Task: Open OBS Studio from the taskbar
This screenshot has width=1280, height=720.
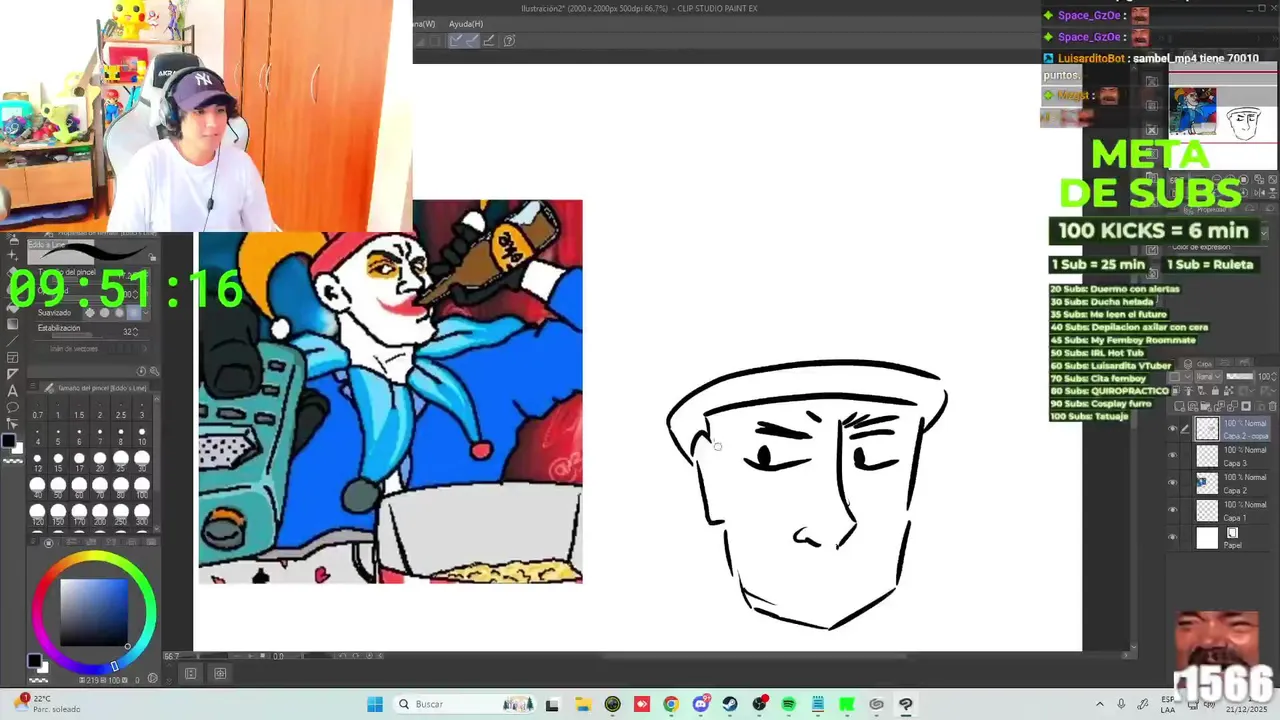Action: coord(759,704)
